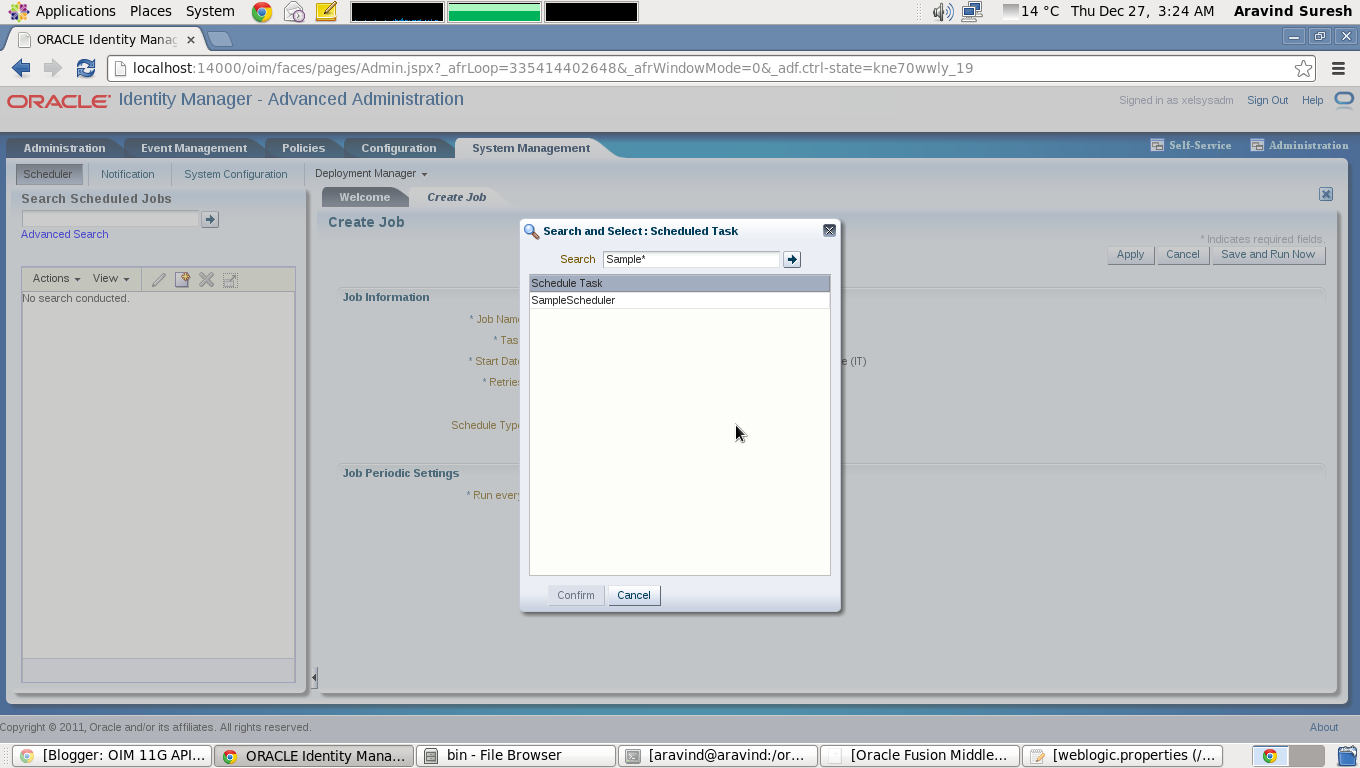Cancel the Search and Select dialog

(634, 595)
